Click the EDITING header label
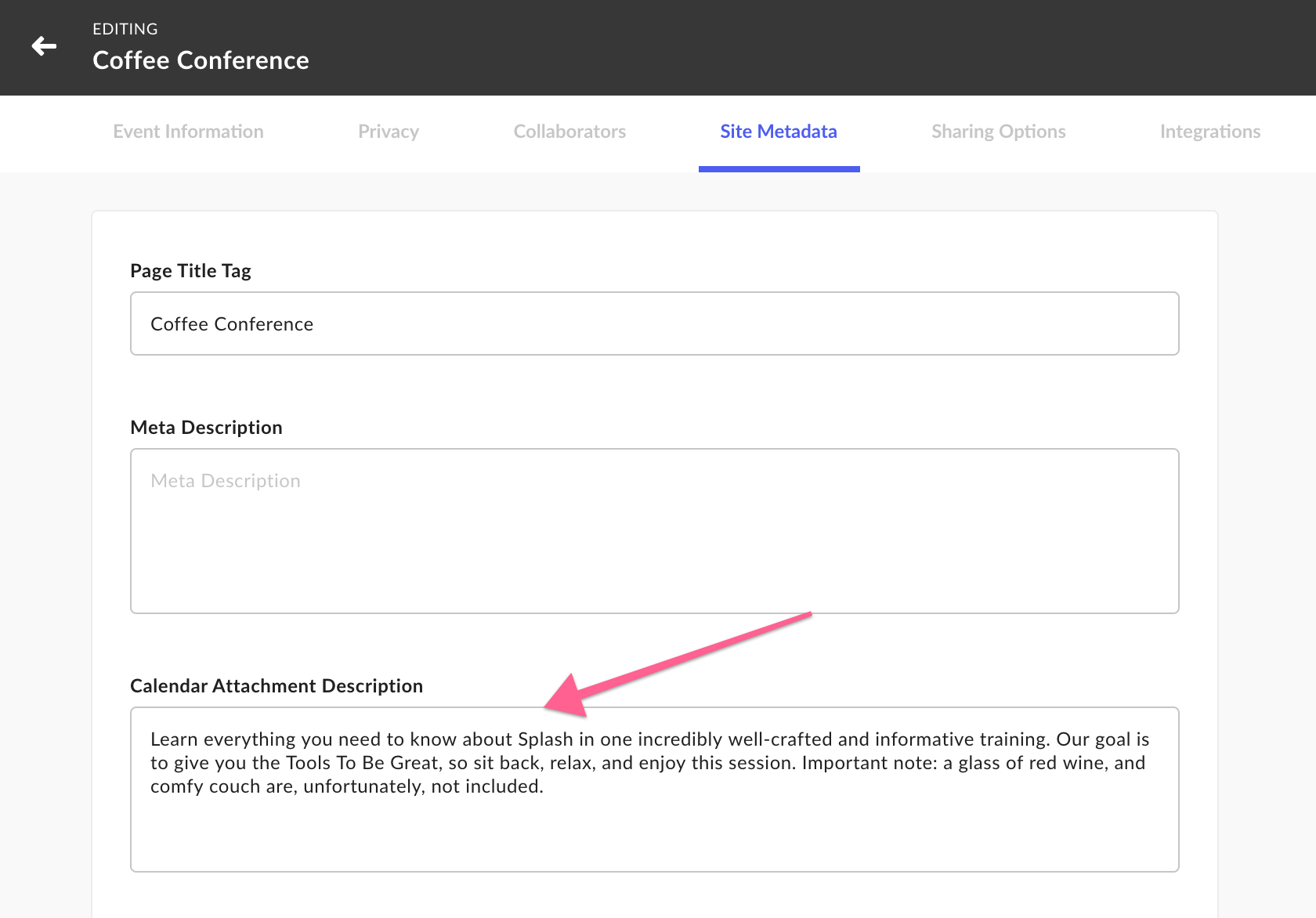The width and height of the screenshot is (1316, 918). [125, 29]
